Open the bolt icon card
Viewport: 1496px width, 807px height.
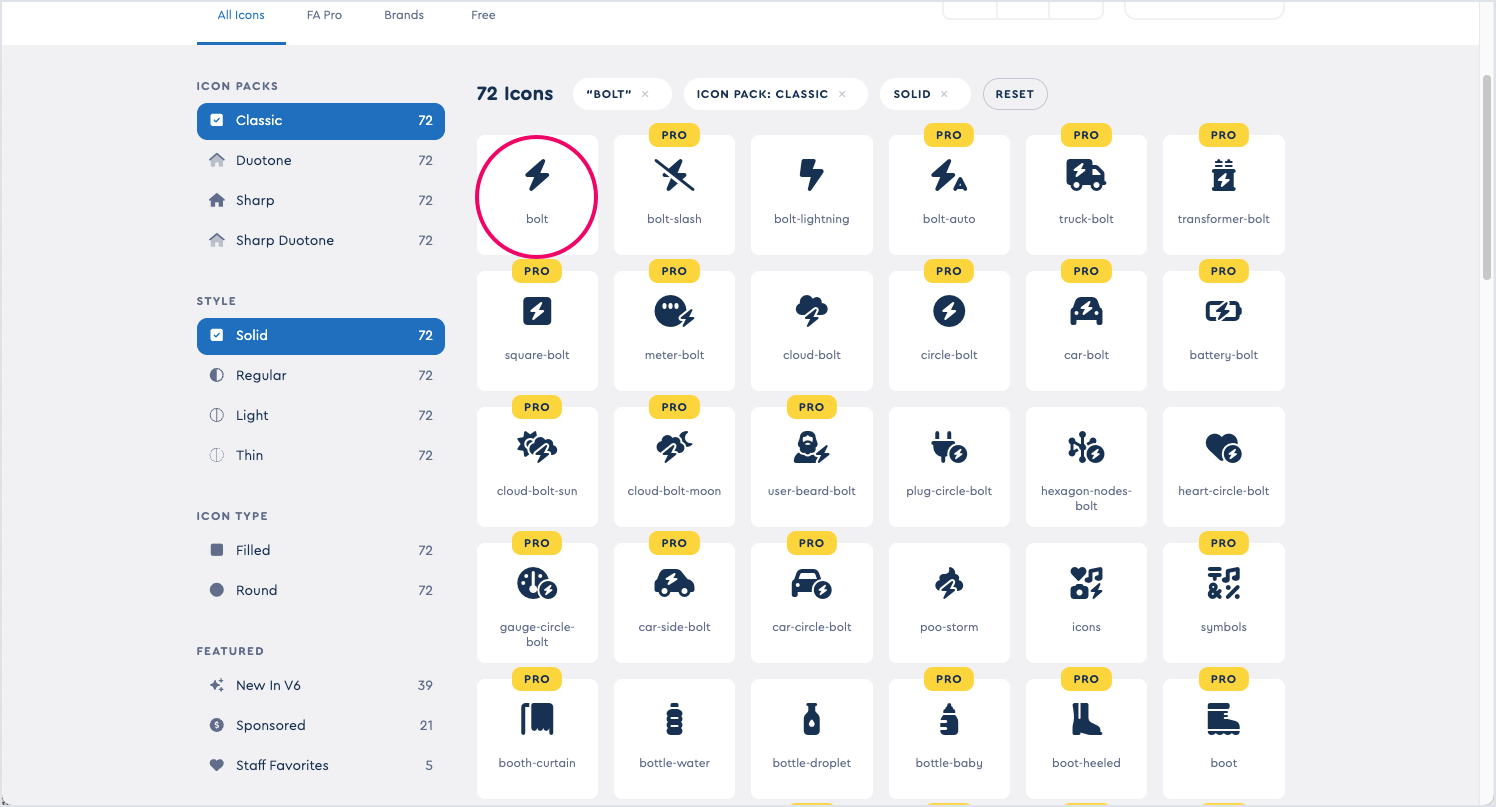click(x=537, y=194)
